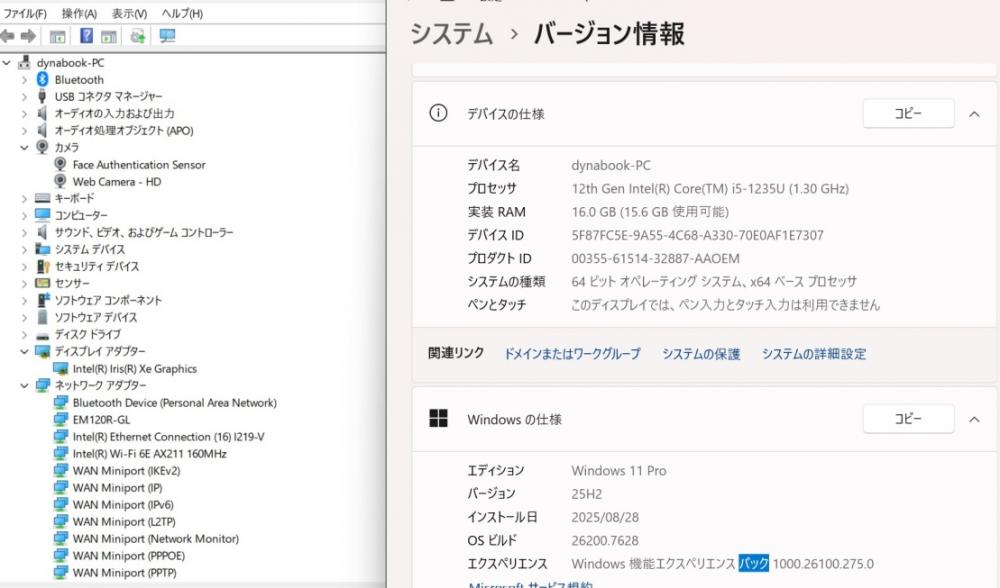Open the 表示(V) menu
This screenshot has height=588, width=1000.
[129, 13]
